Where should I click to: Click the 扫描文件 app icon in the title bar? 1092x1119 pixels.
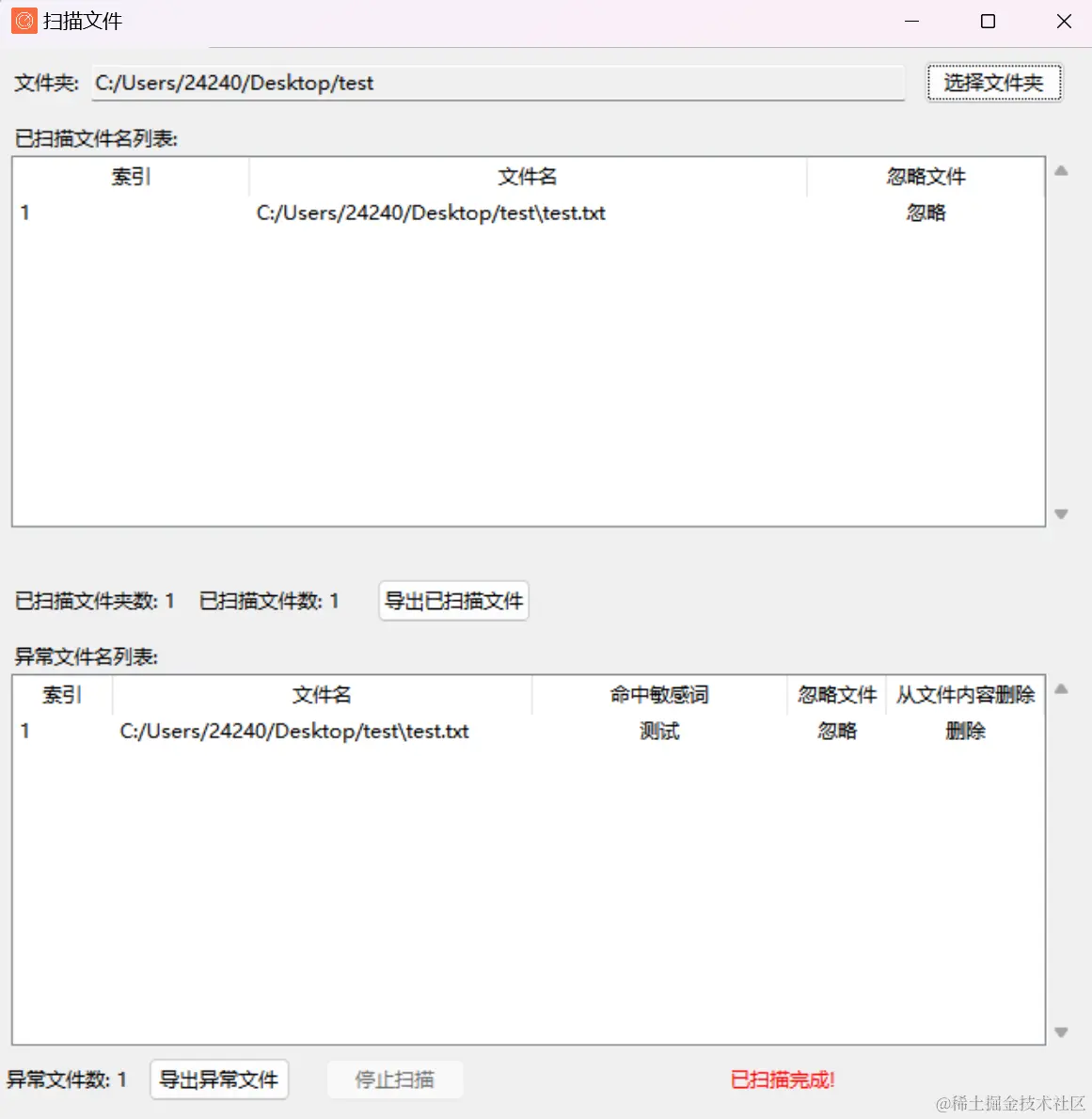(24, 21)
